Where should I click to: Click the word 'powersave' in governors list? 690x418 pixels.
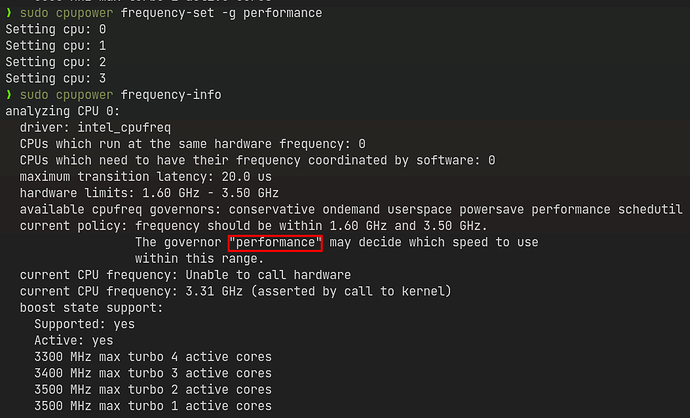492,209
